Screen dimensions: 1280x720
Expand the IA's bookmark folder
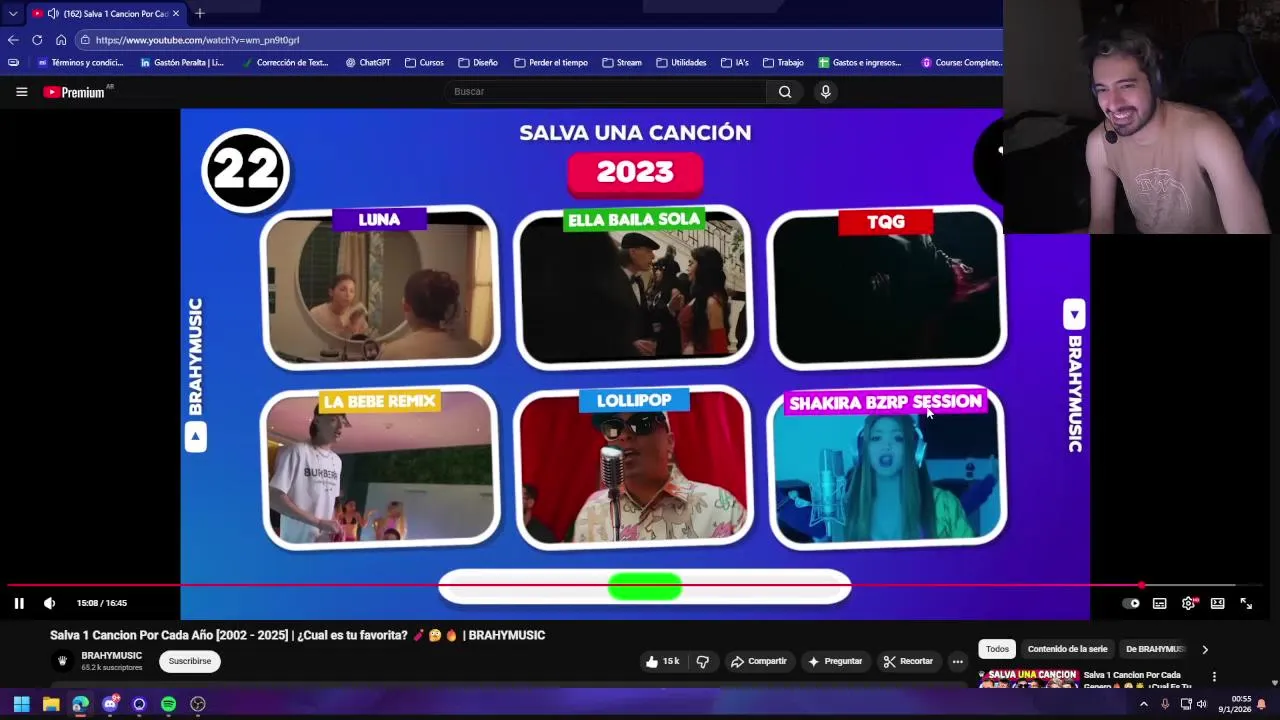coord(734,63)
